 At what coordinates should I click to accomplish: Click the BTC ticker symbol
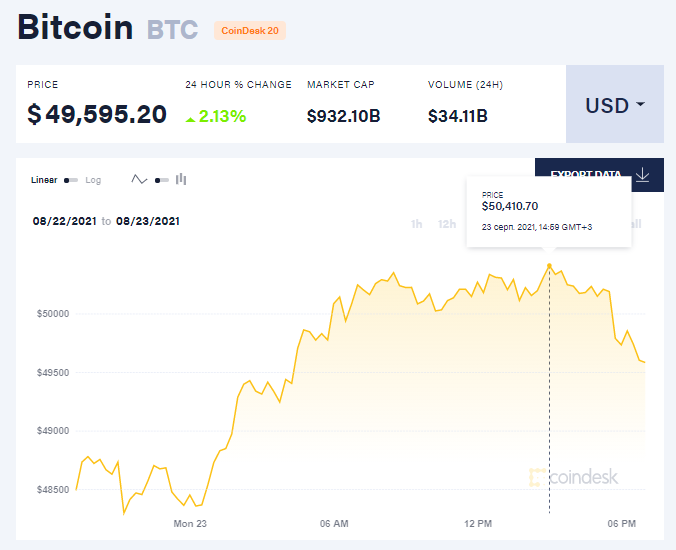(x=173, y=29)
